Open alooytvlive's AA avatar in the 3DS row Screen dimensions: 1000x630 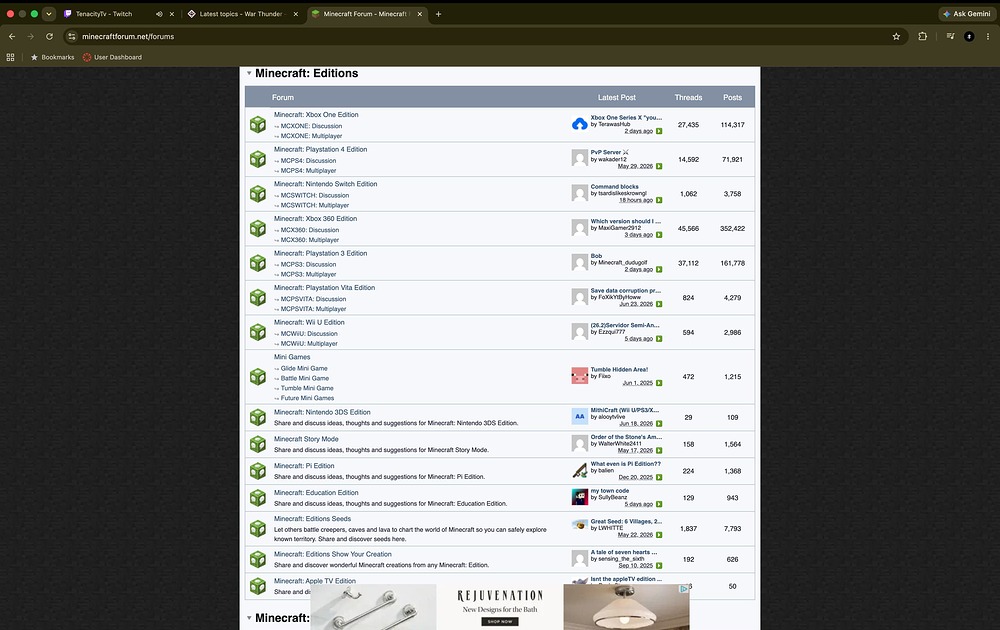coord(580,416)
